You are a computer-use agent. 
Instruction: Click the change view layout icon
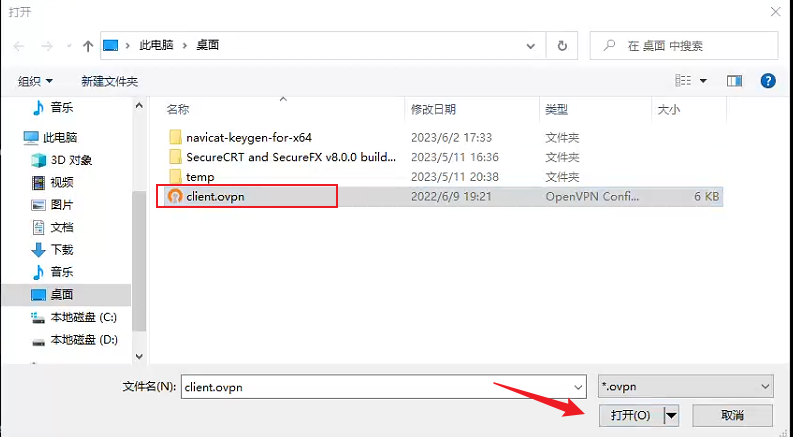point(684,80)
